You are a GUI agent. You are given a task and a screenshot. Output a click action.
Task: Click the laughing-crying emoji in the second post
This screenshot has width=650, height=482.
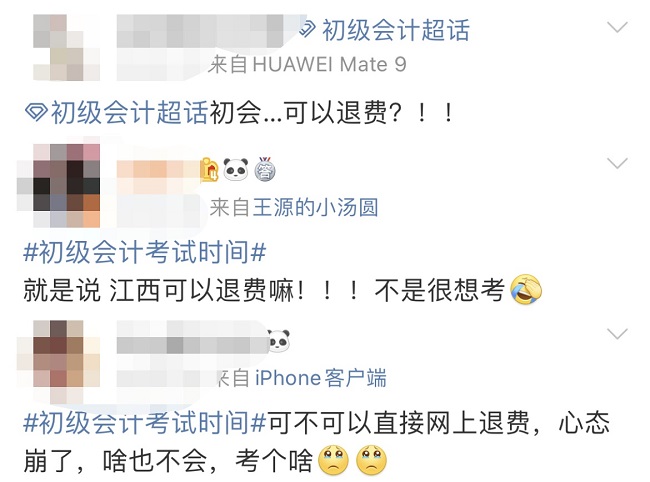click(x=526, y=289)
